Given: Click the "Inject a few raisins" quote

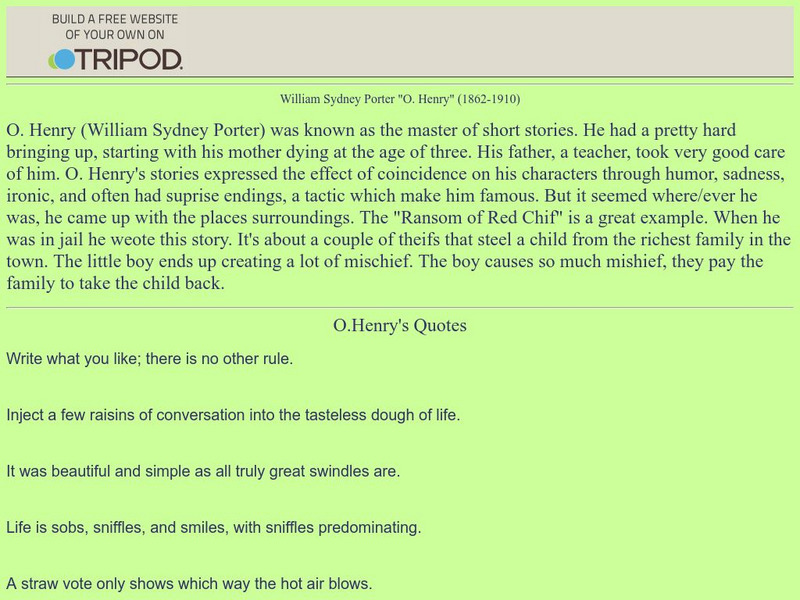Looking at the screenshot, I should pyautogui.click(x=233, y=414).
